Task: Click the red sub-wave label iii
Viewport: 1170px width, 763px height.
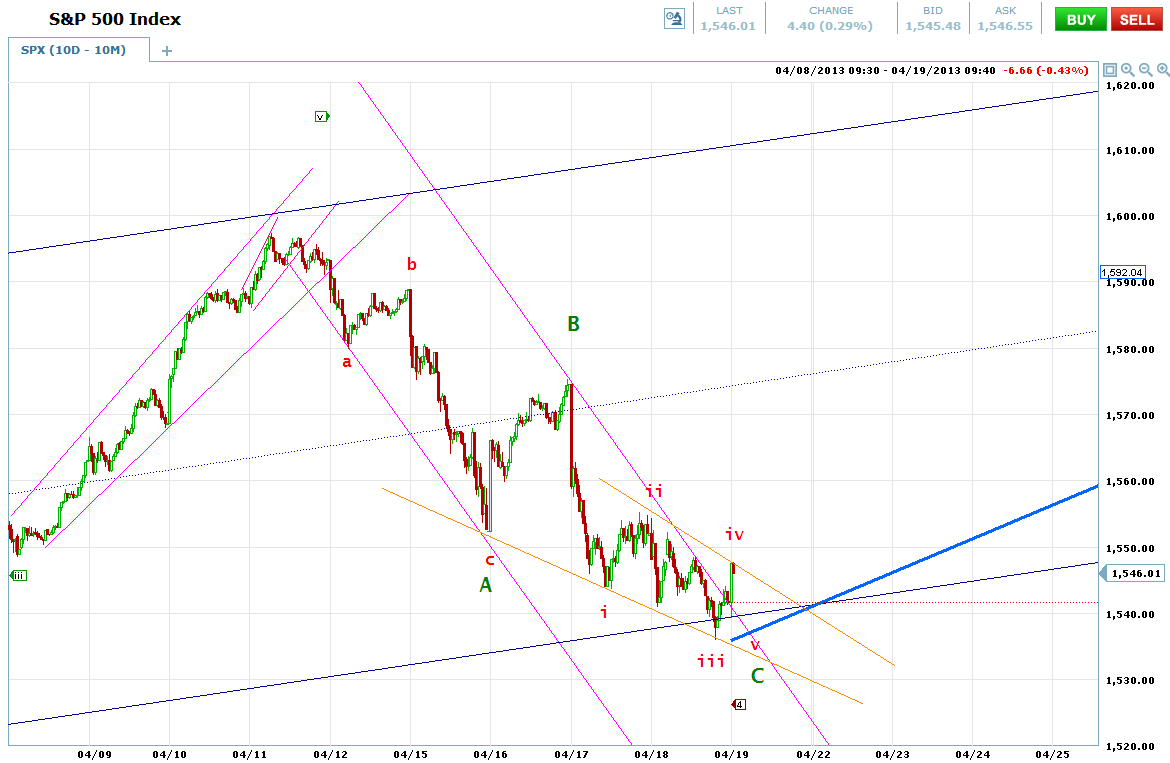Action: click(710, 661)
